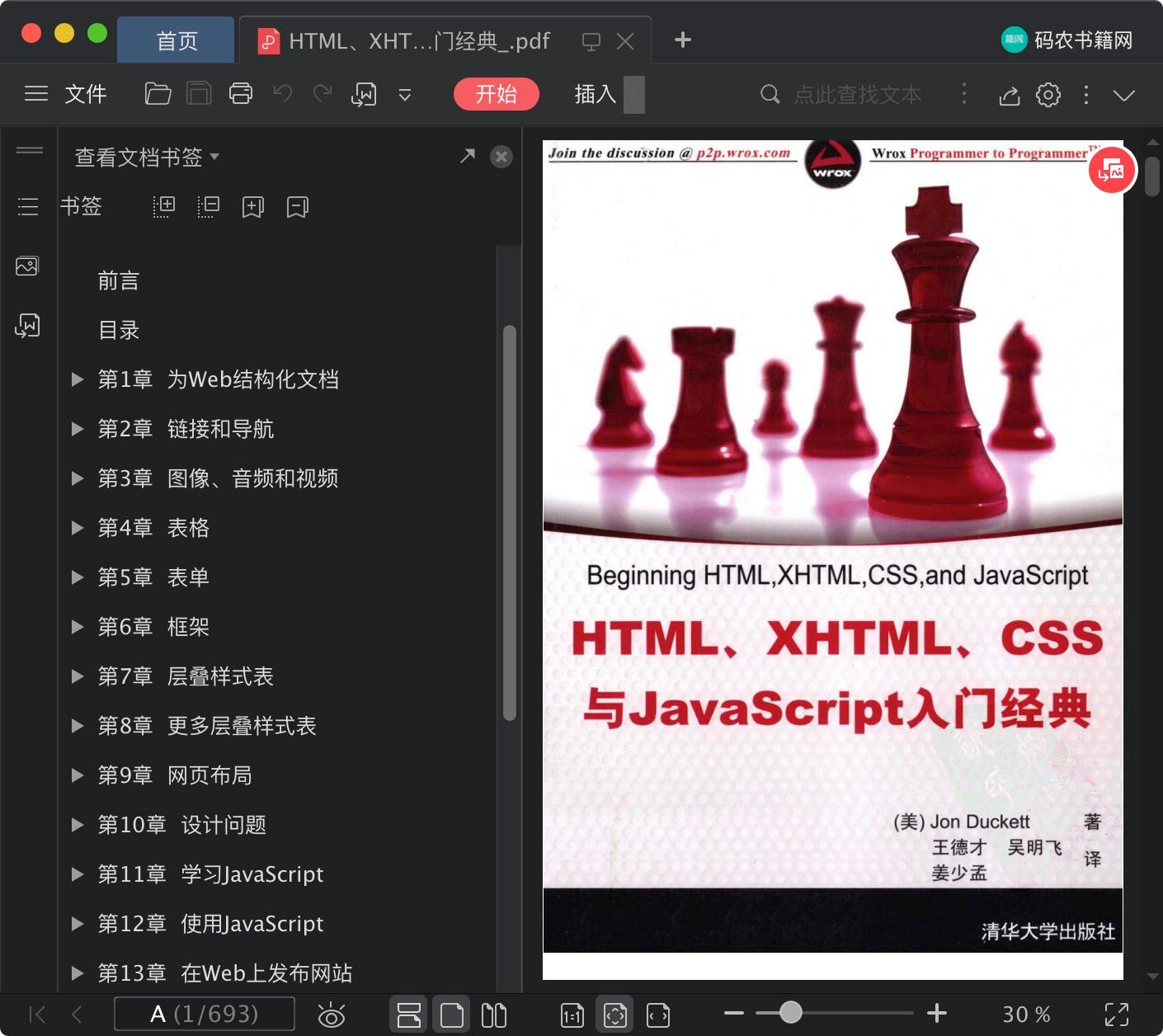The height and width of the screenshot is (1036, 1163).
Task: Expand 第5章 表单
Action: coord(78,577)
